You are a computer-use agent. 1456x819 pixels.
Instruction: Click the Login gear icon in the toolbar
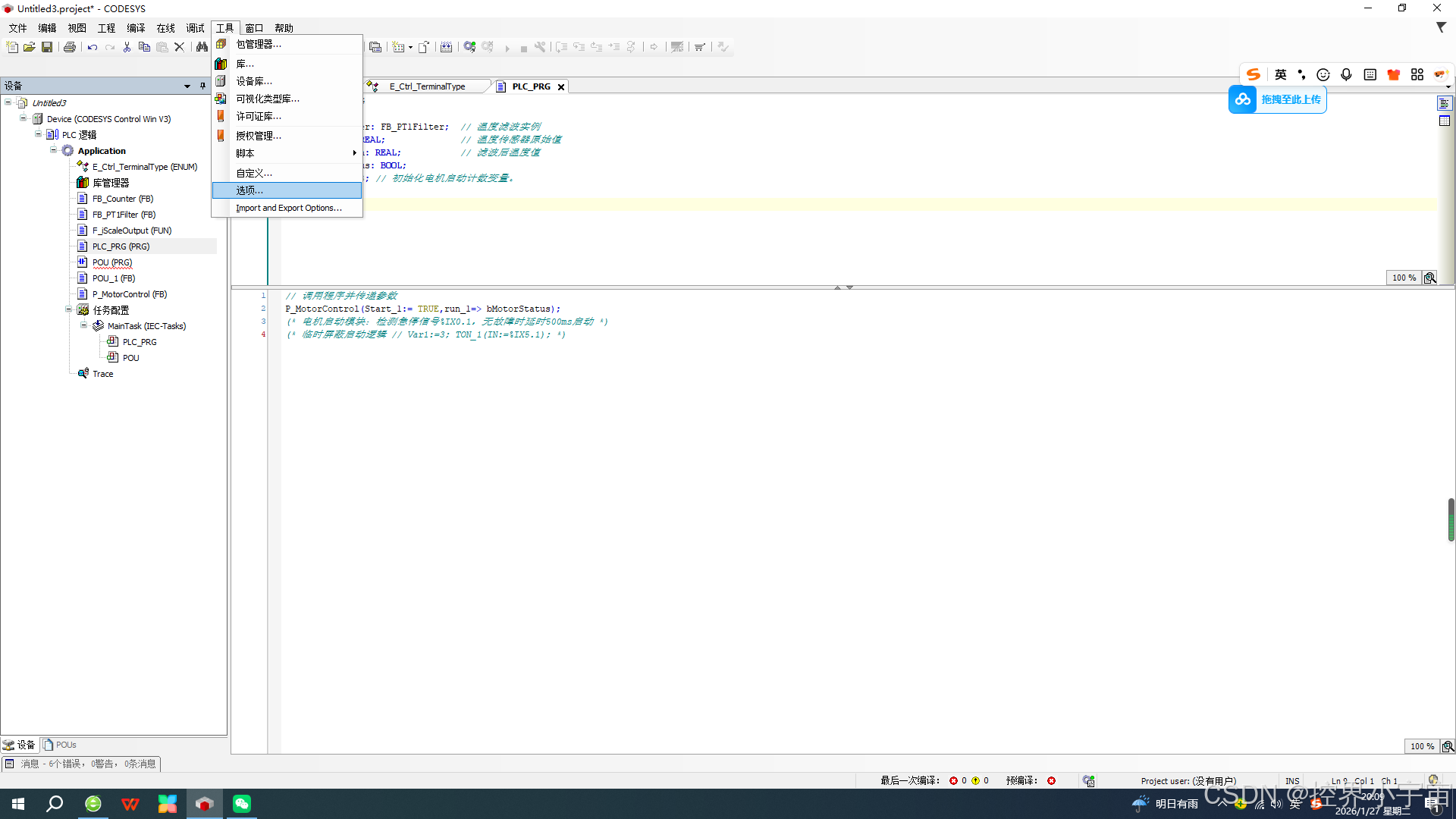pyautogui.click(x=469, y=47)
